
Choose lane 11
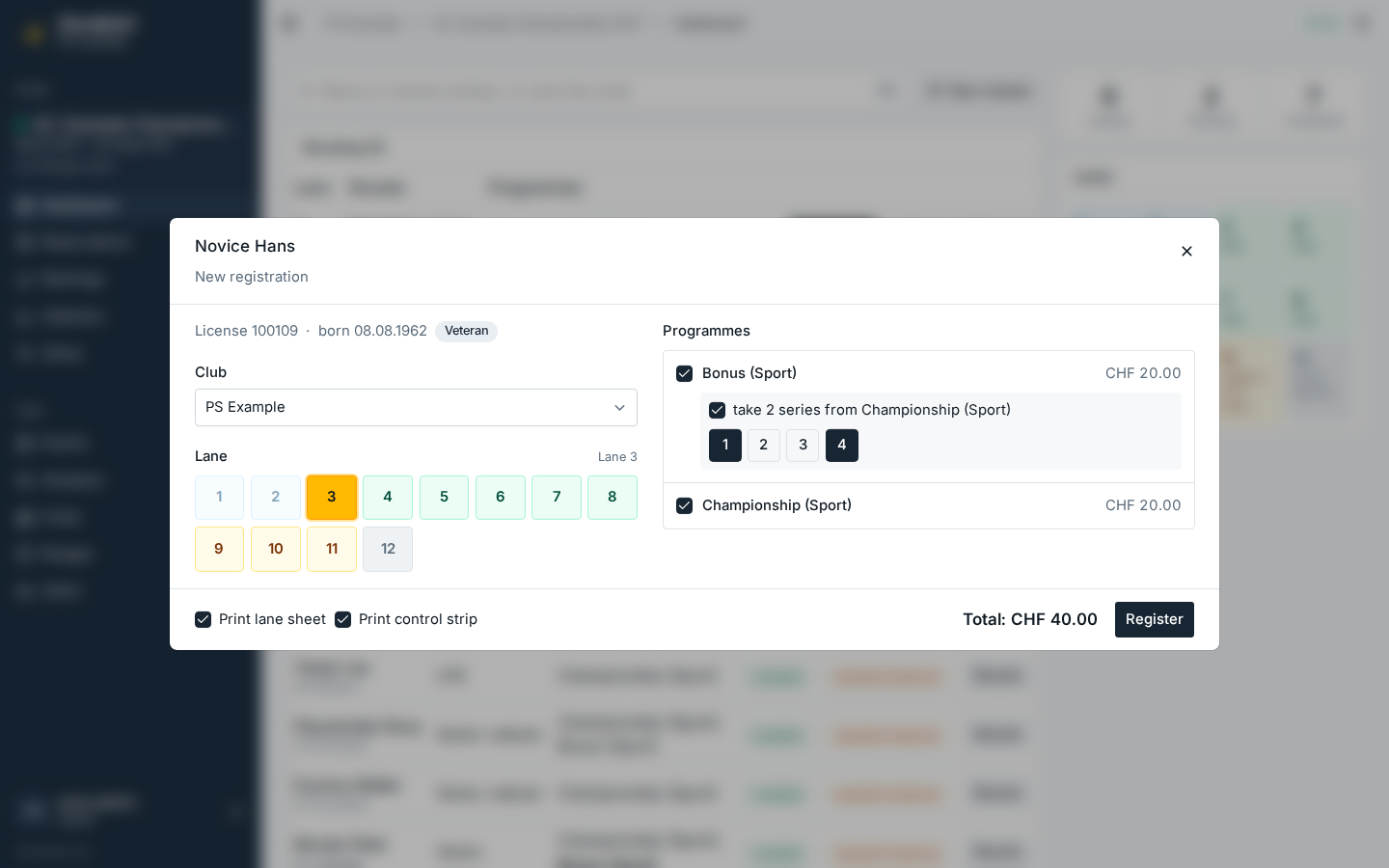[332, 549]
